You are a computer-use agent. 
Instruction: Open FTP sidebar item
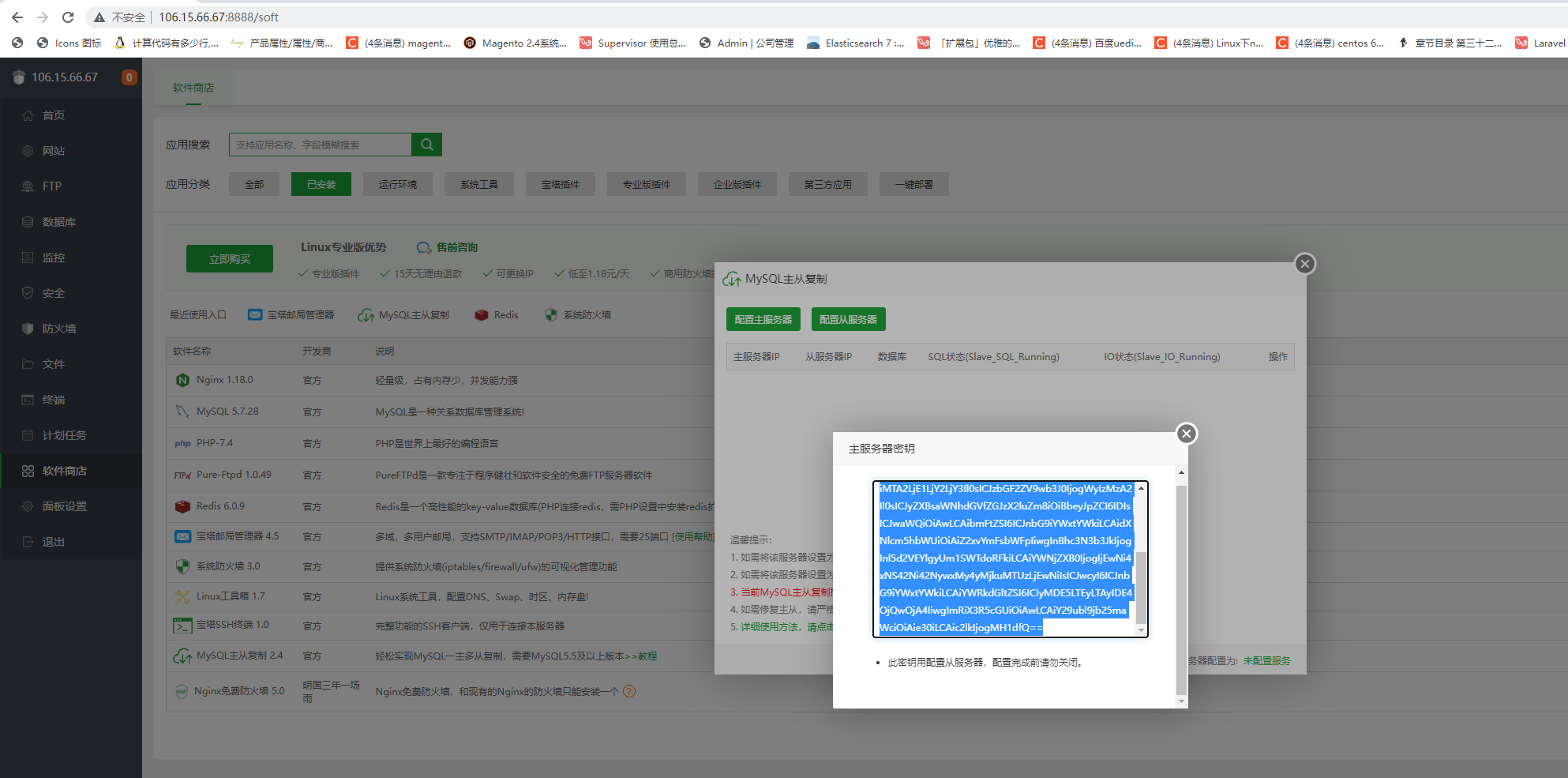[51, 186]
